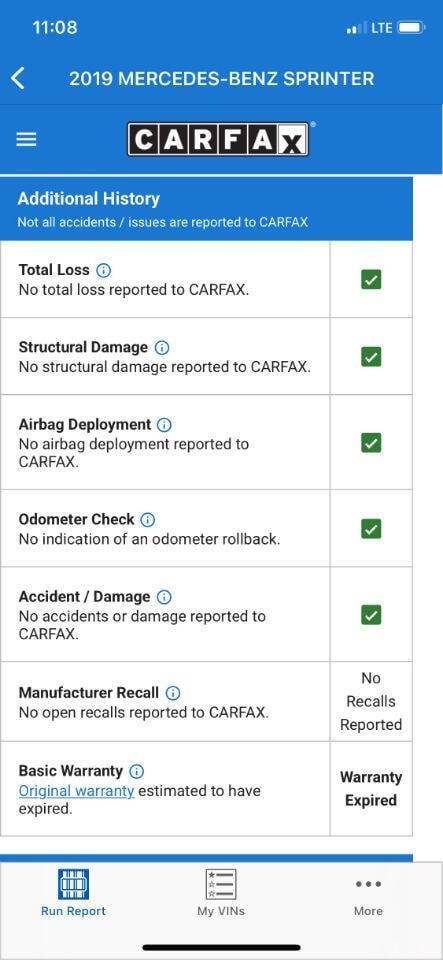
Task: View Accident / Damage info tooltip
Action: (x=164, y=597)
